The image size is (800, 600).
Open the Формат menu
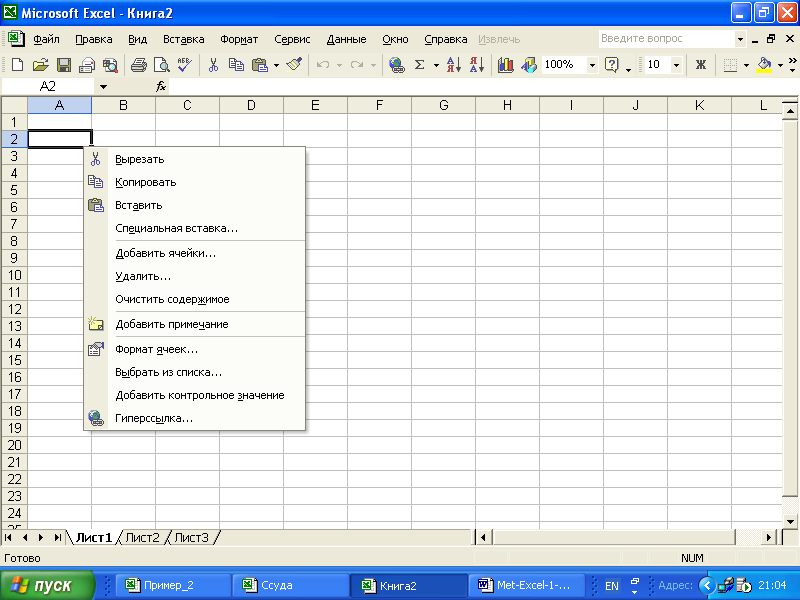click(x=239, y=39)
